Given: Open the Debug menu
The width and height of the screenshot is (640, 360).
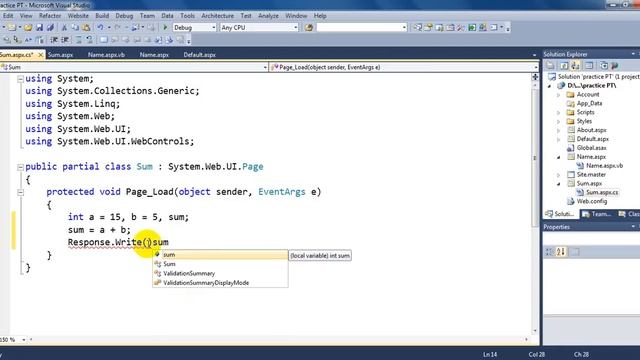Looking at the screenshot, I should (124, 16).
